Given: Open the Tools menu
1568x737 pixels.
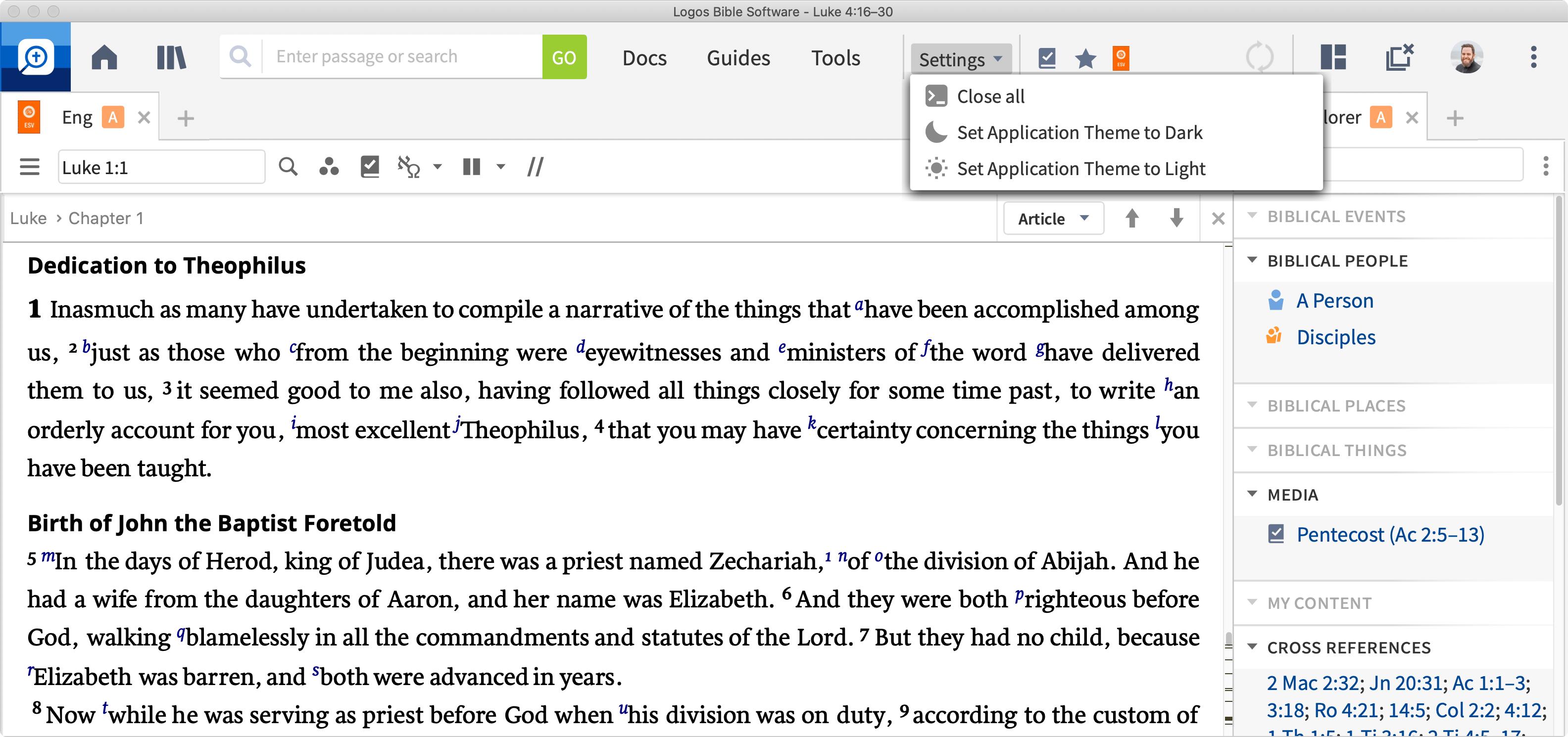Looking at the screenshot, I should coord(835,58).
